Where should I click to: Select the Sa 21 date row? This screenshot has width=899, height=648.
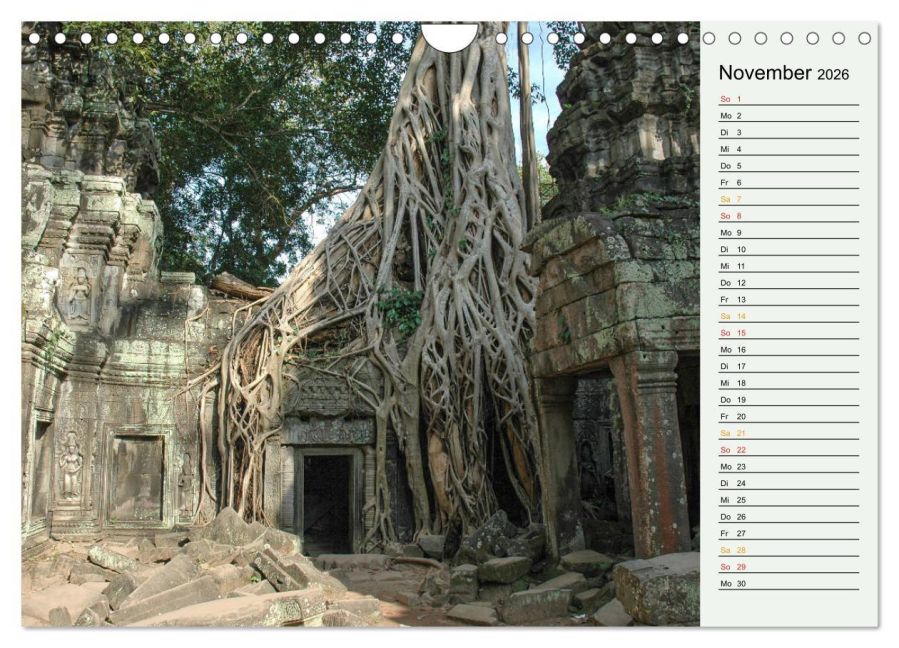coord(789,433)
